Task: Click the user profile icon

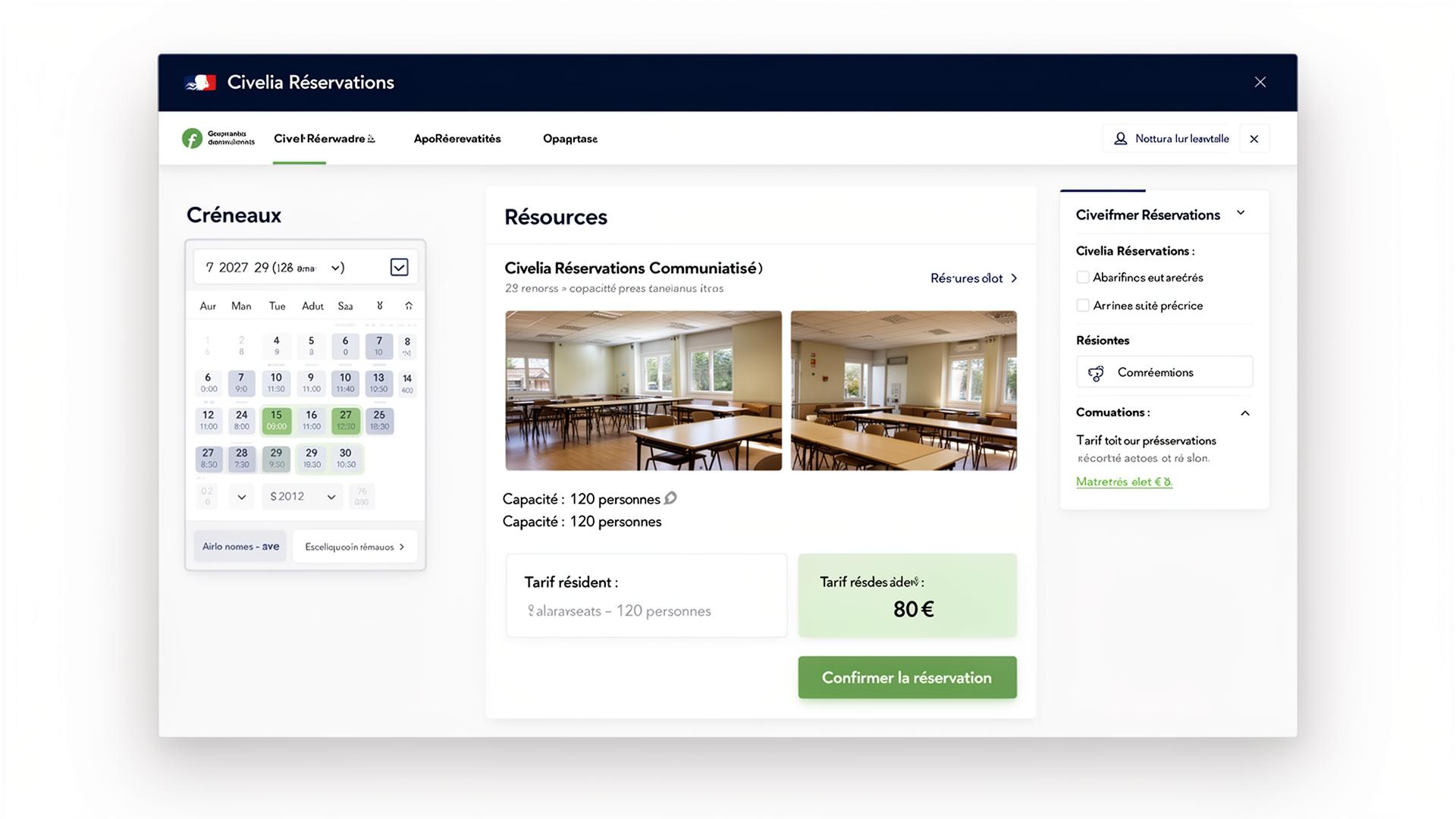Action: (1120, 139)
